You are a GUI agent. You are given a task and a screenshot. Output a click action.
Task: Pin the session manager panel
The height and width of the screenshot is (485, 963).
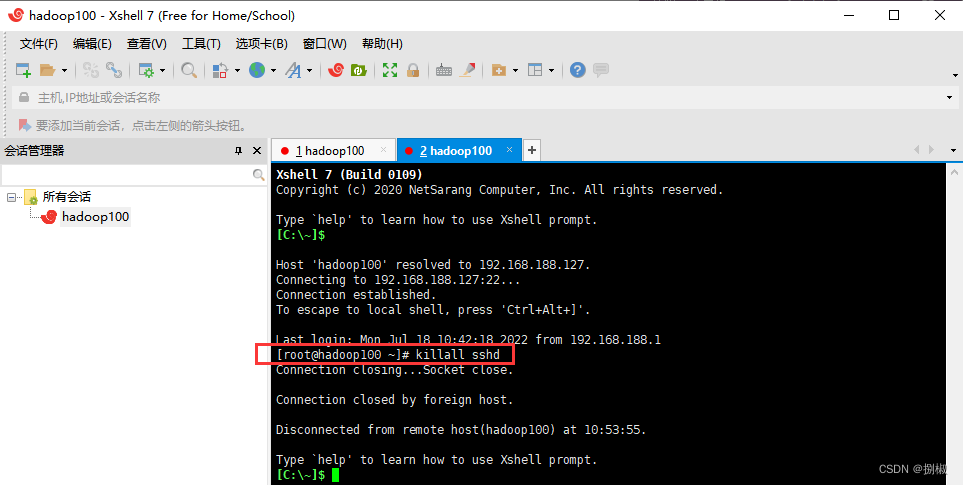coord(239,151)
